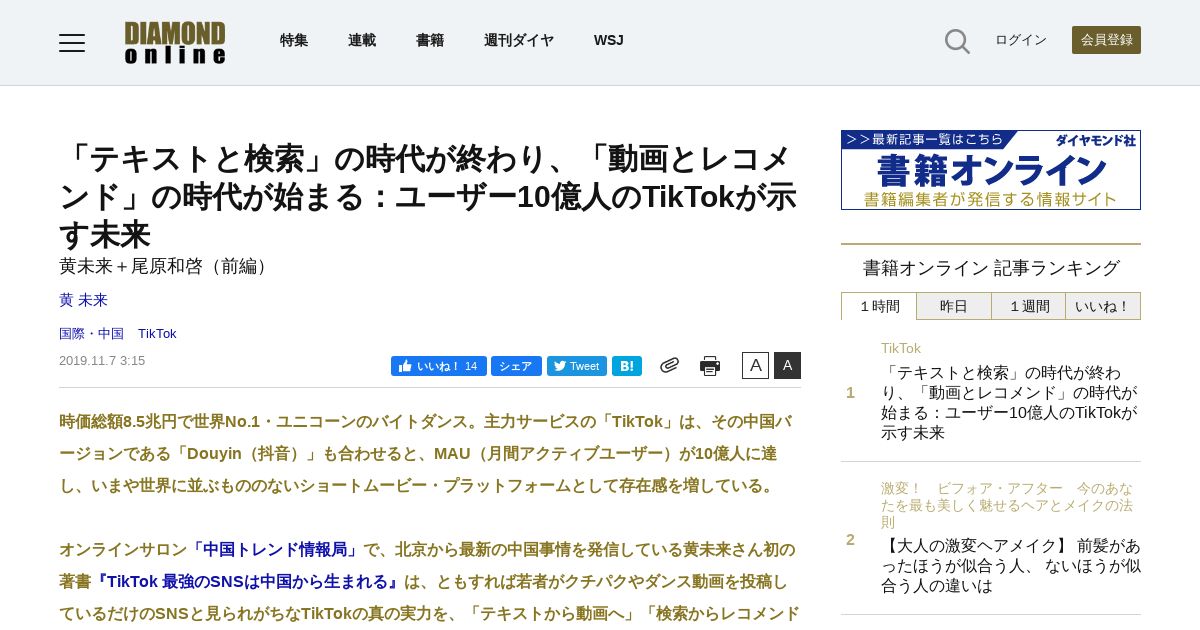Open the TikTok 最強のSNS book link
Viewport: 1200px width, 630px height.
pyautogui.click(x=249, y=581)
